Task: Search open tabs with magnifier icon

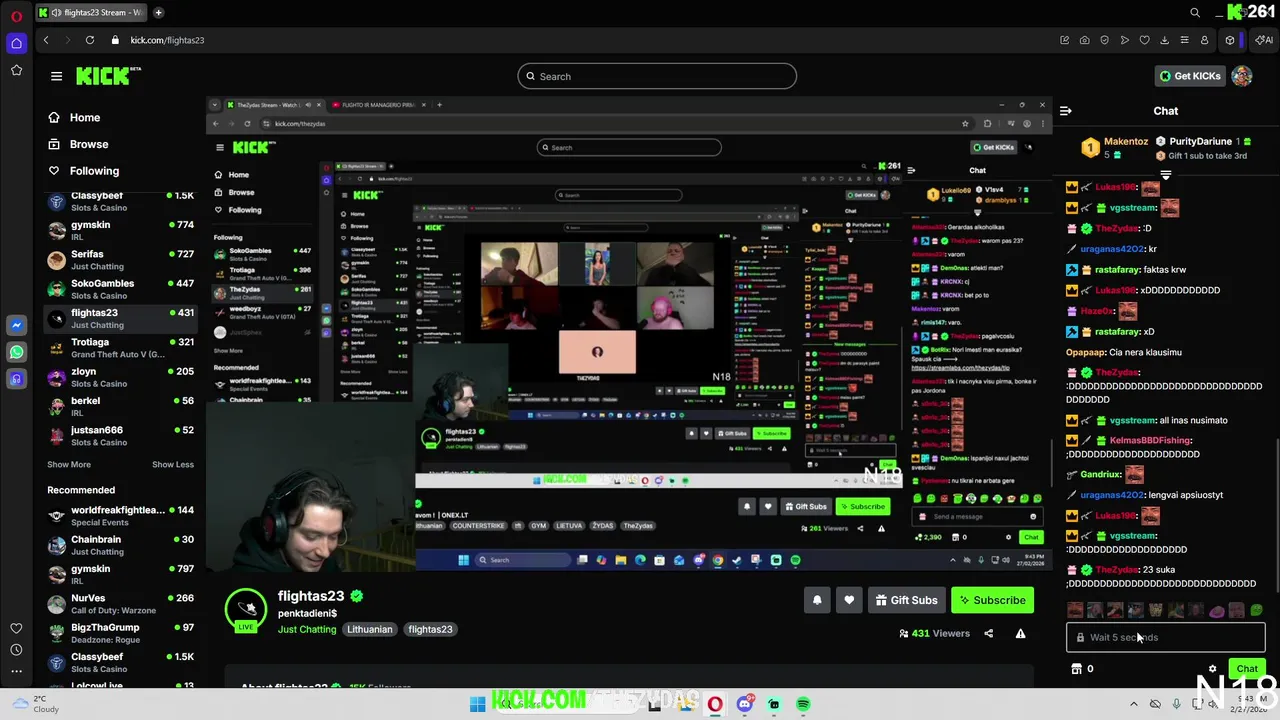Action: (x=1195, y=13)
